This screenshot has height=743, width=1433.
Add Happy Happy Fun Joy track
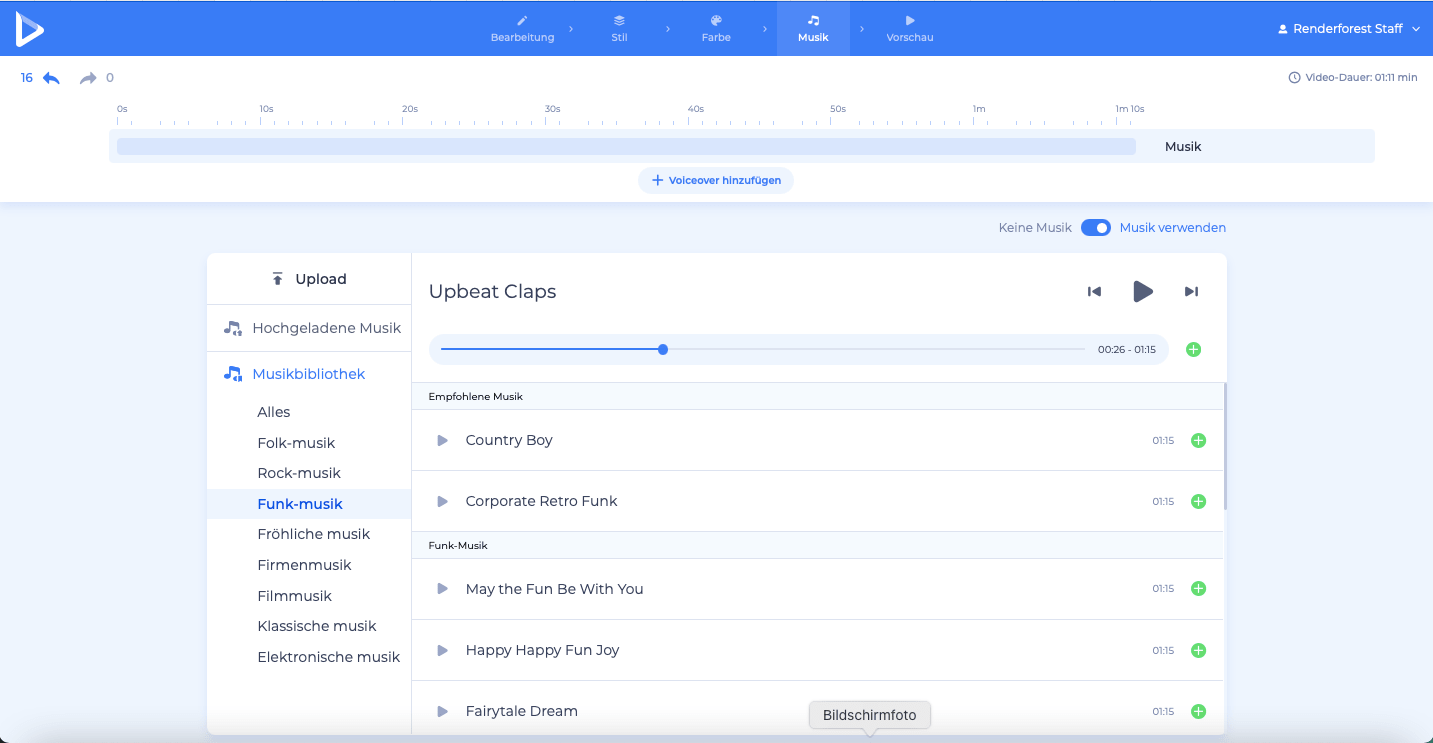1198,651
